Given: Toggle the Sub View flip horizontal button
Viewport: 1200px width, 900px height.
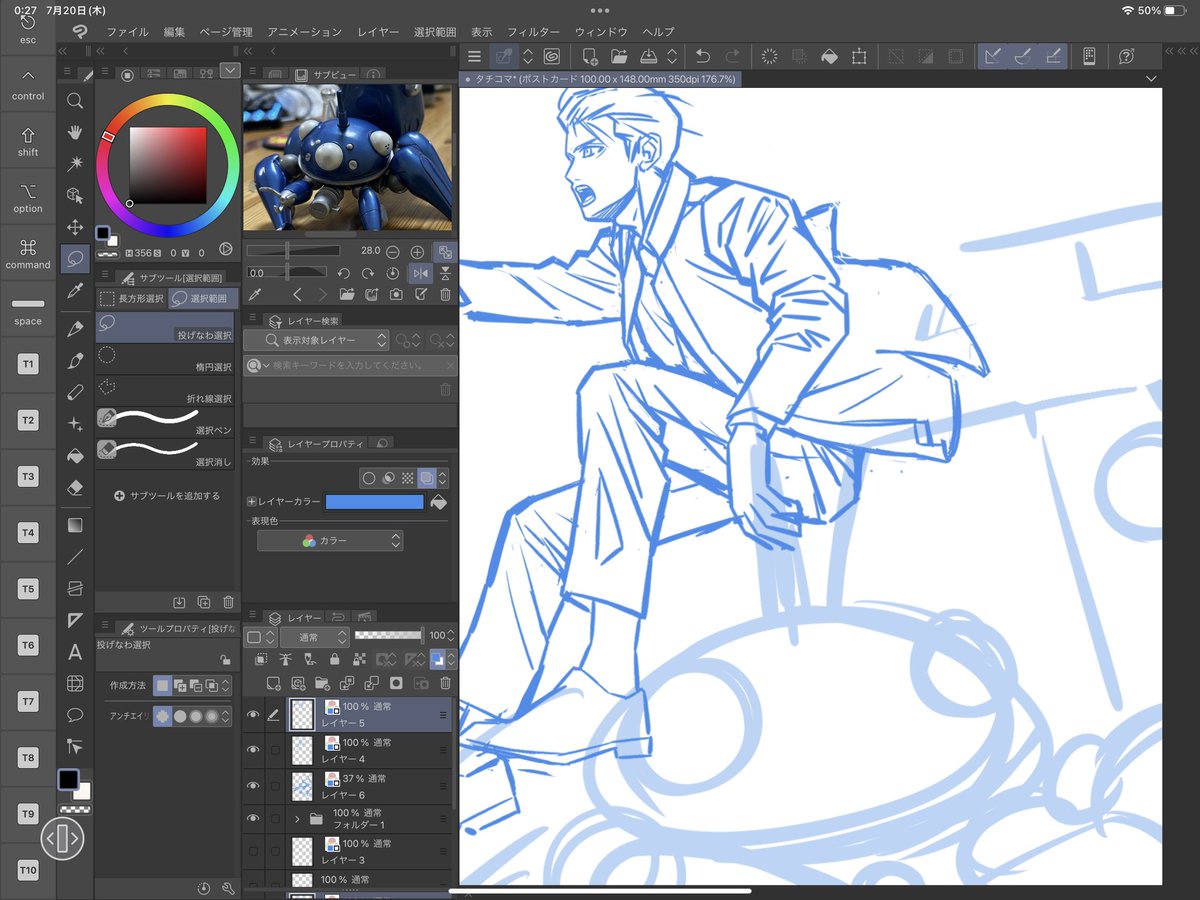Looking at the screenshot, I should pos(420,273).
